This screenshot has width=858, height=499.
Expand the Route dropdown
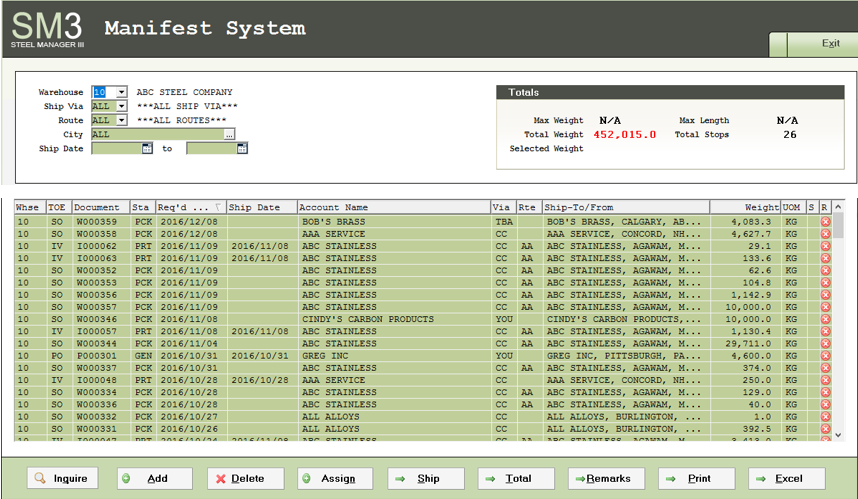(121, 120)
